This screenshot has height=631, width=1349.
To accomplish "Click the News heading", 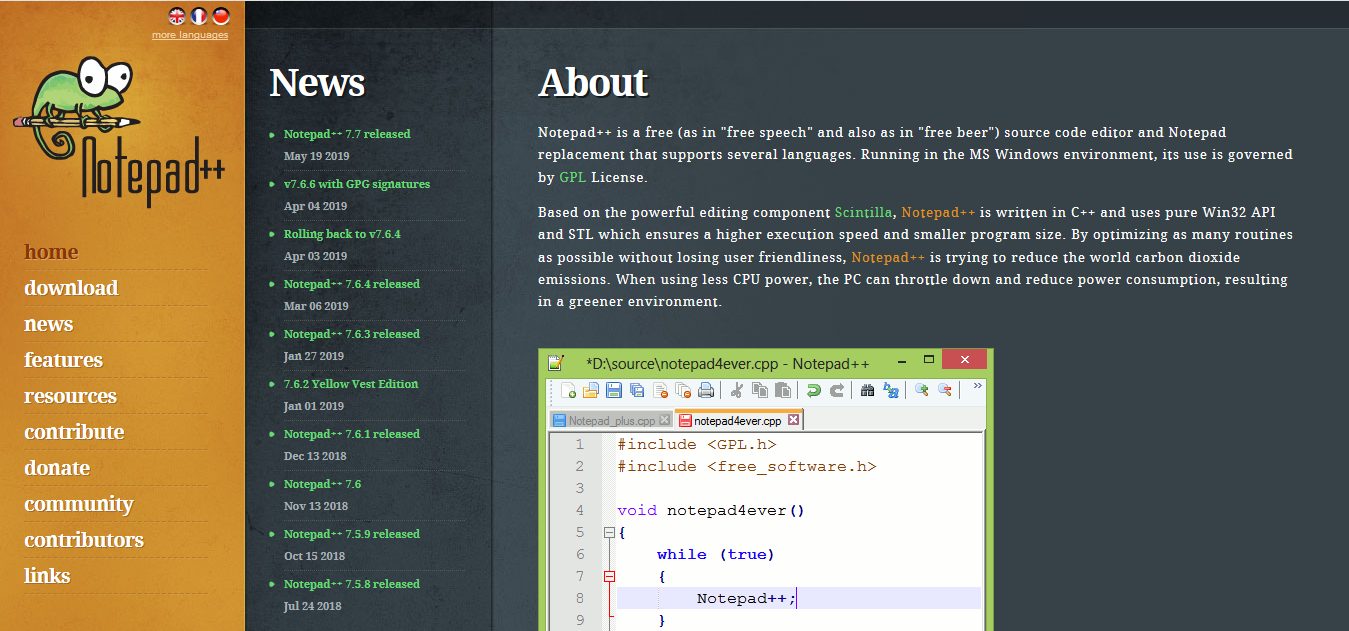I will (317, 82).
